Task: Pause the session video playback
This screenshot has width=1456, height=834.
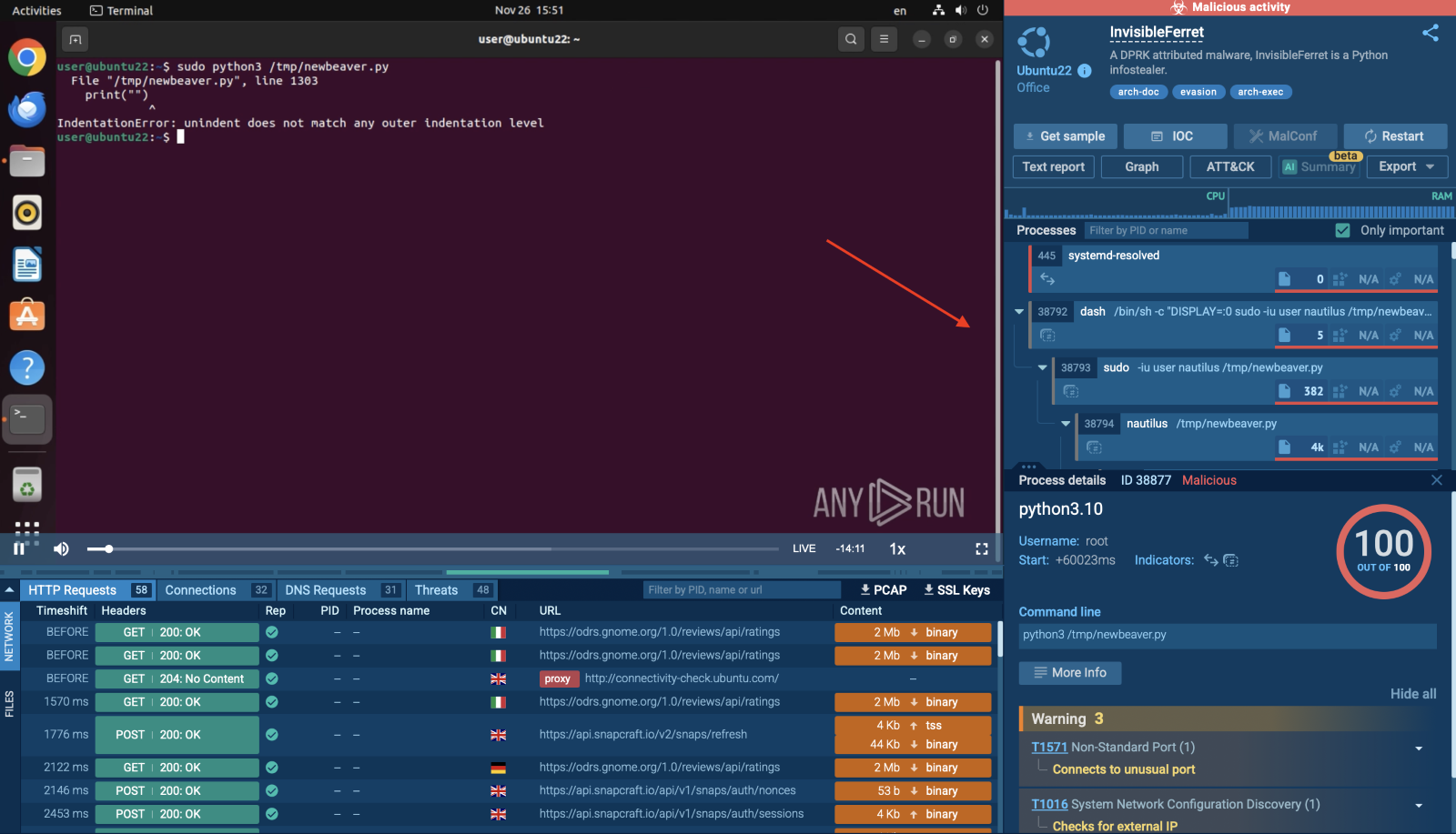Action: point(18,548)
